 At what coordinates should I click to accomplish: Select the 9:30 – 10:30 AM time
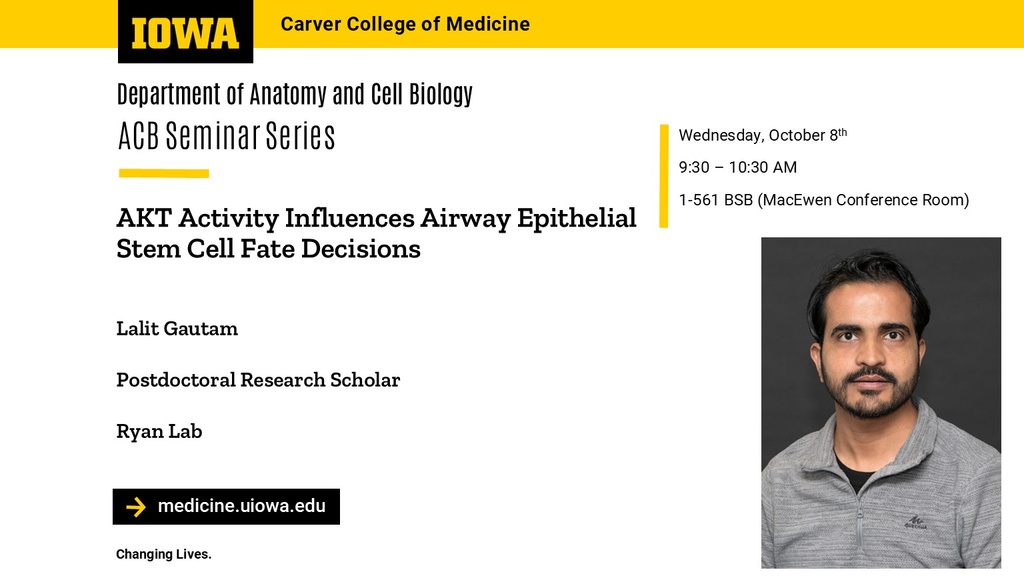(737, 167)
